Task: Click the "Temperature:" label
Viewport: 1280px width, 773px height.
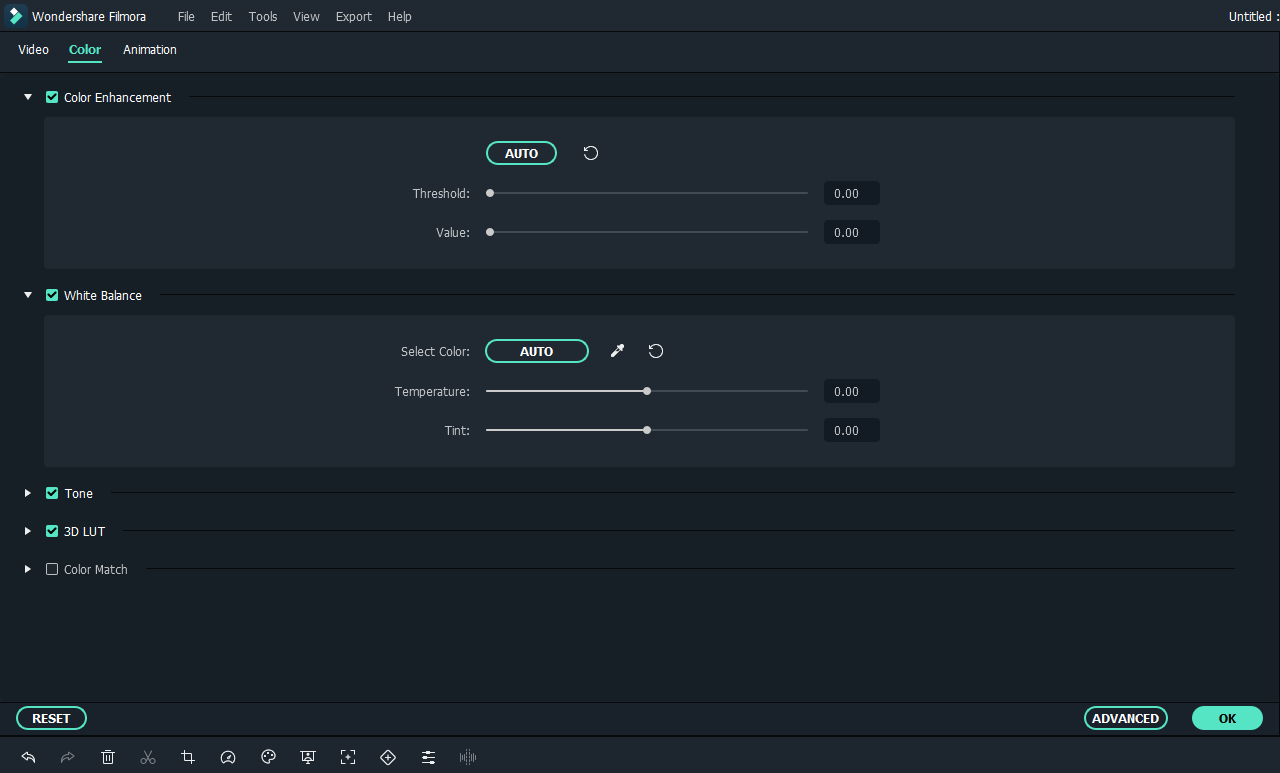Action: pos(432,391)
